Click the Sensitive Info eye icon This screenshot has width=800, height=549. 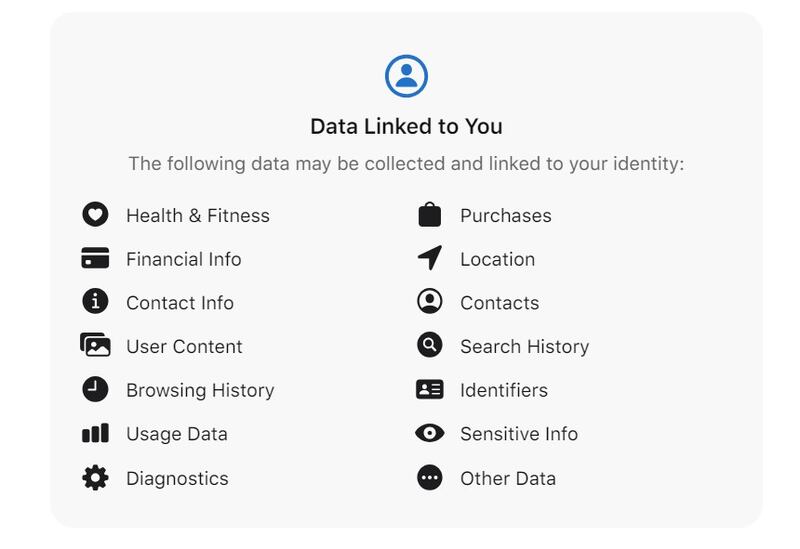[x=429, y=434]
